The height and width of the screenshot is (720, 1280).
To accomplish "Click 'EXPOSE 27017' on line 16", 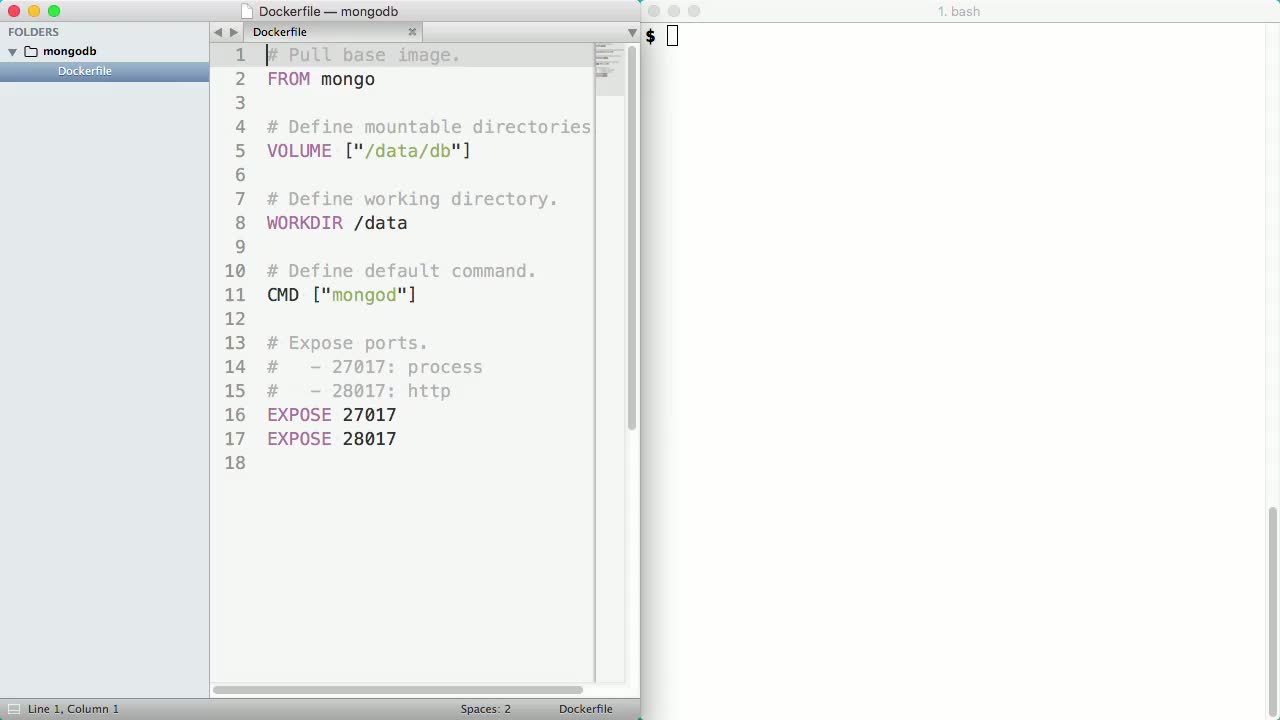I will pyautogui.click(x=332, y=415).
